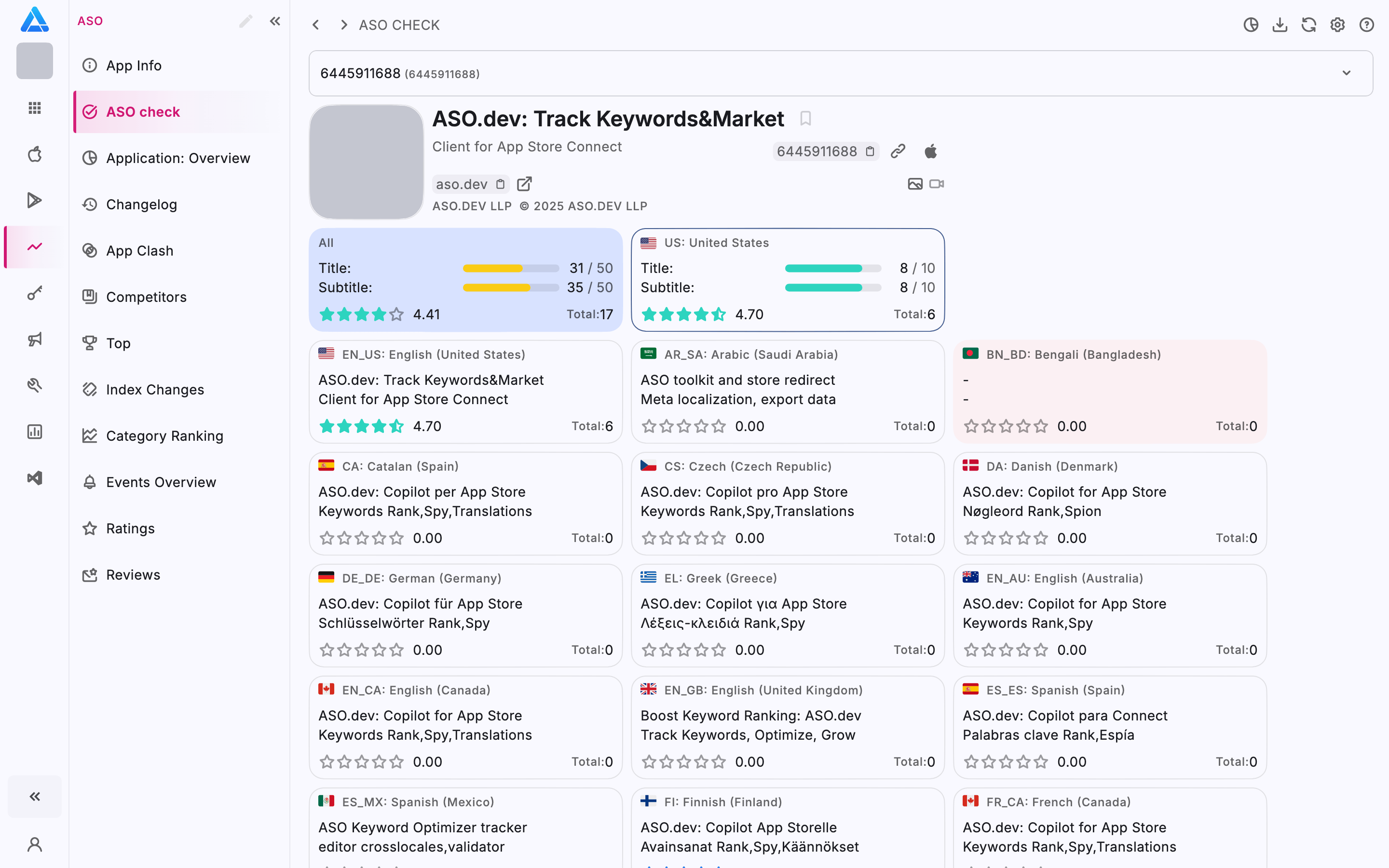Viewport: 1389px width, 868px height.
Task: Open Changelog in the sidebar
Action: (178, 204)
